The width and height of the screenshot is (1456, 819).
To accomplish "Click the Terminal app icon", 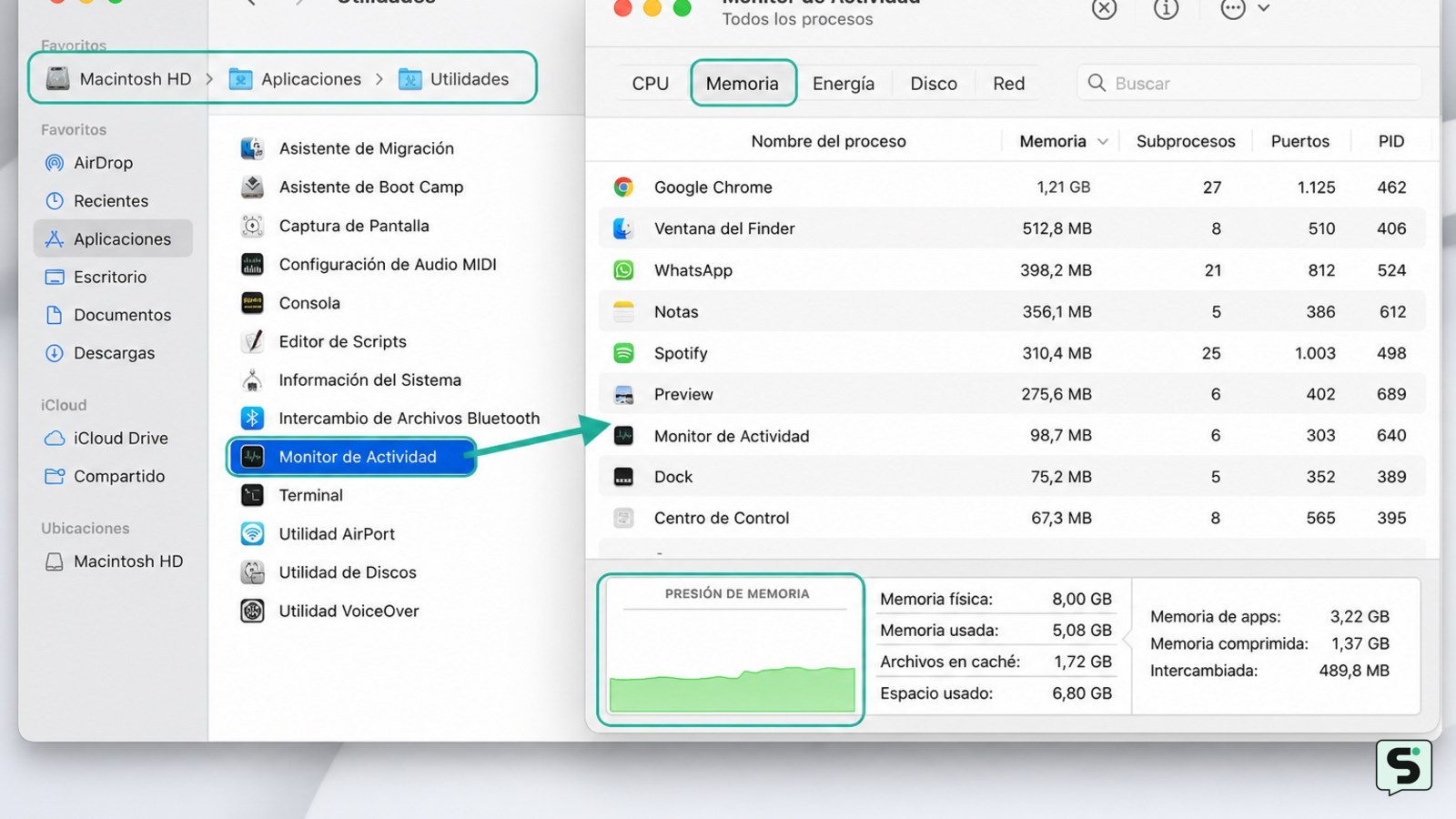I will point(252,495).
